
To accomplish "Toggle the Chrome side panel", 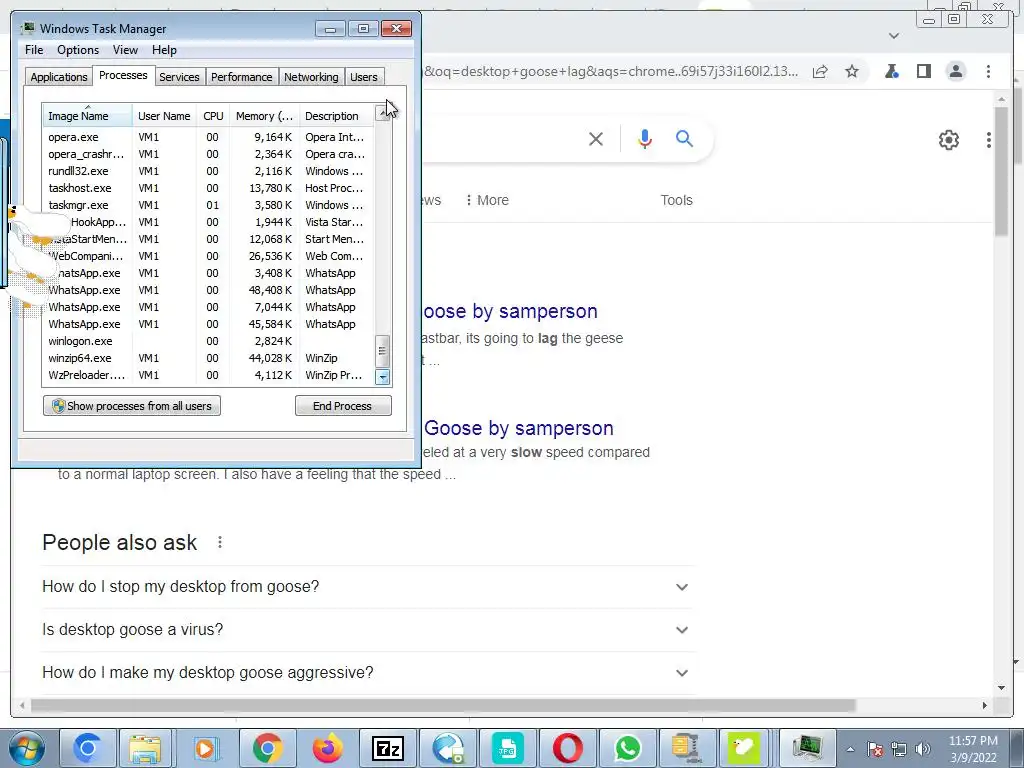I will [x=923, y=71].
